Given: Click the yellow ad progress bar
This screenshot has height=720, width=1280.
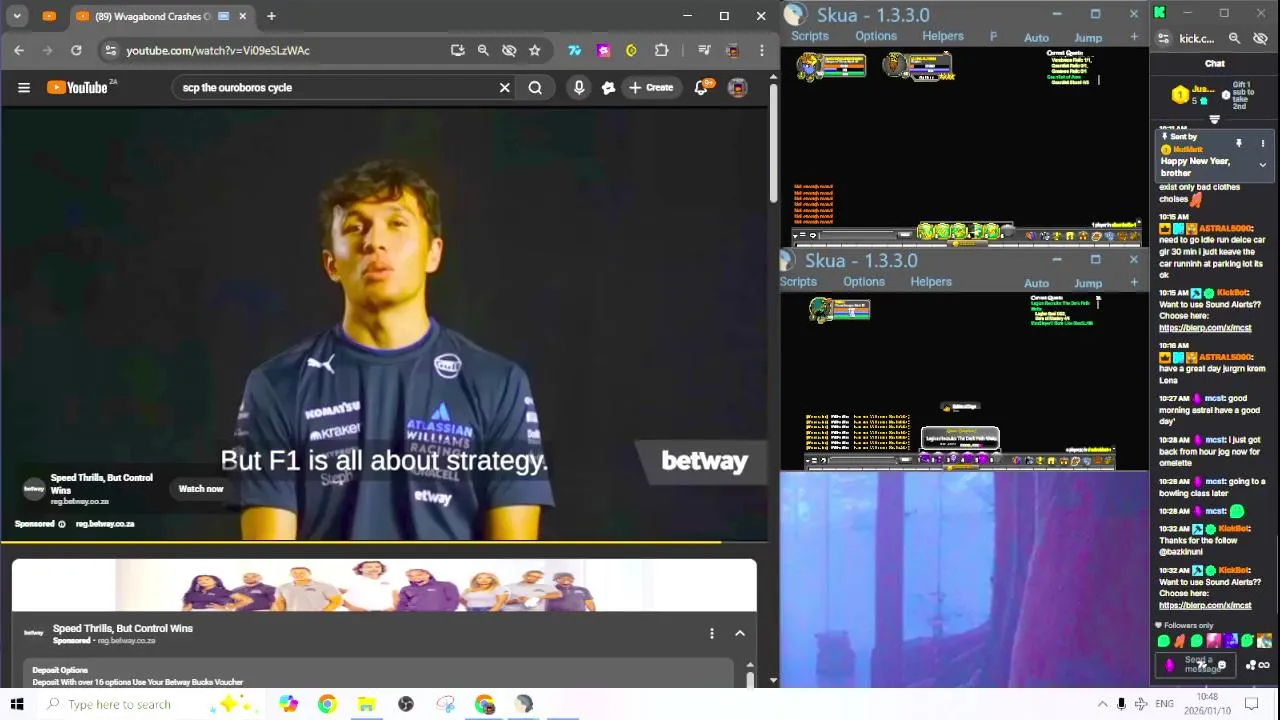Looking at the screenshot, I should coord(360,543).
